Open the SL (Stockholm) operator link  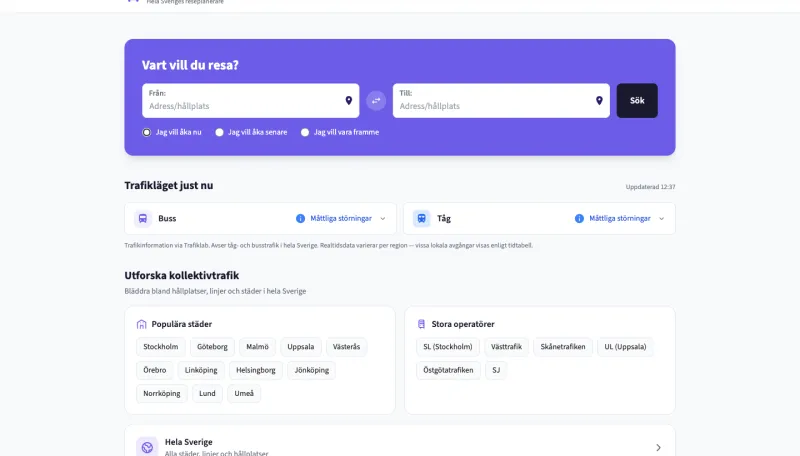click(x=448, y=347)
